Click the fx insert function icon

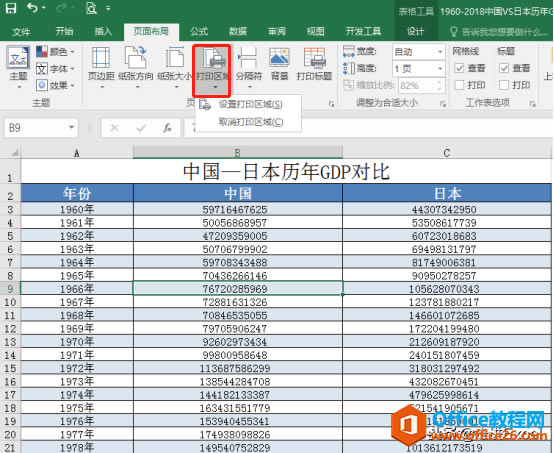point(167,128)
